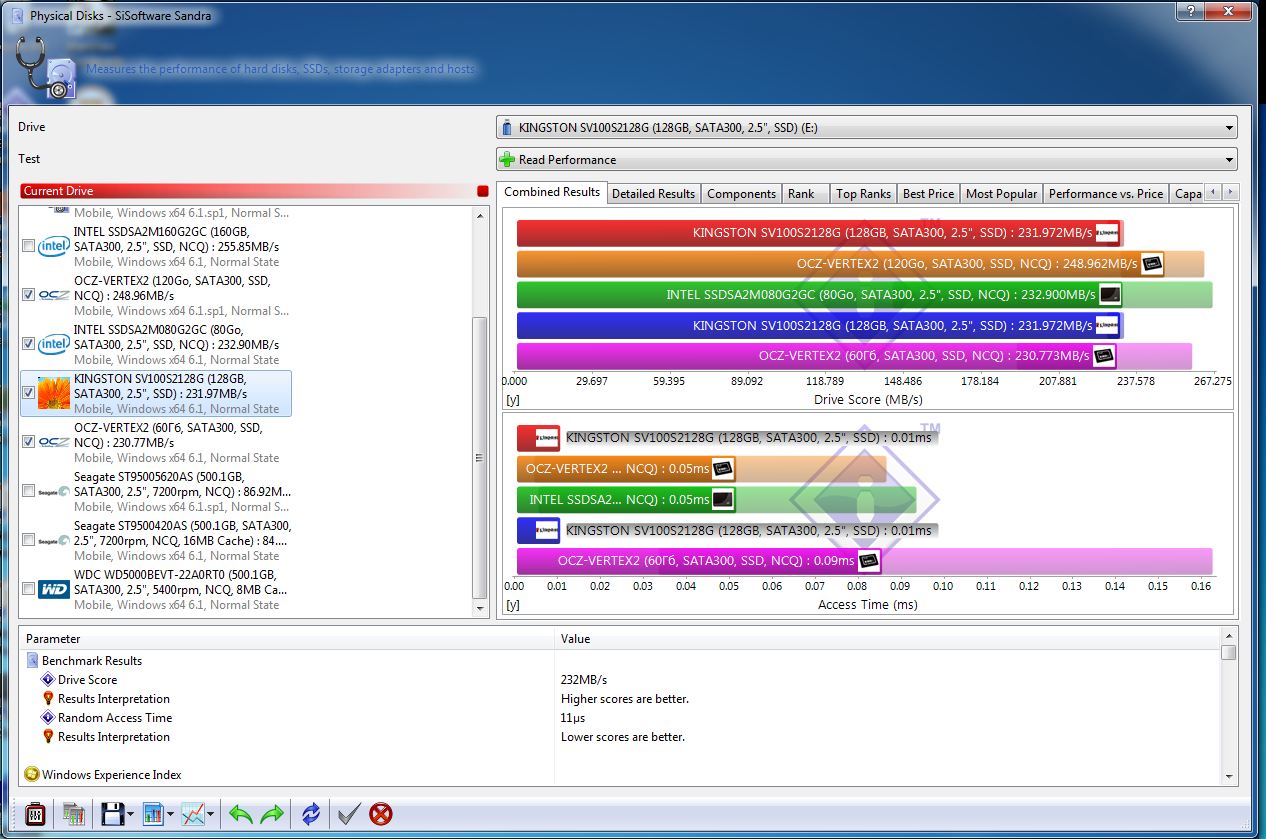
Task: Click the flower icon for Kingston SV100S2128G
Action: tap(53, 393)
